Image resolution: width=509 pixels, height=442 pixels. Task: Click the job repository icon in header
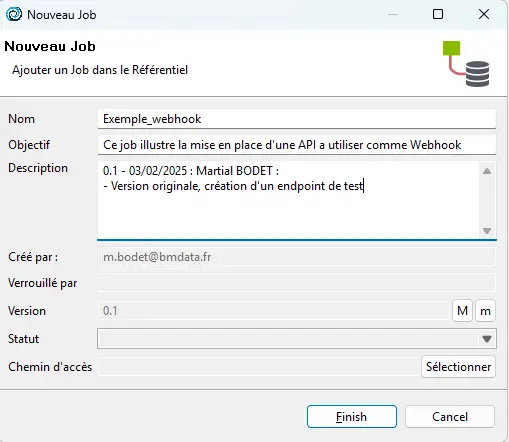click(466, 64)
